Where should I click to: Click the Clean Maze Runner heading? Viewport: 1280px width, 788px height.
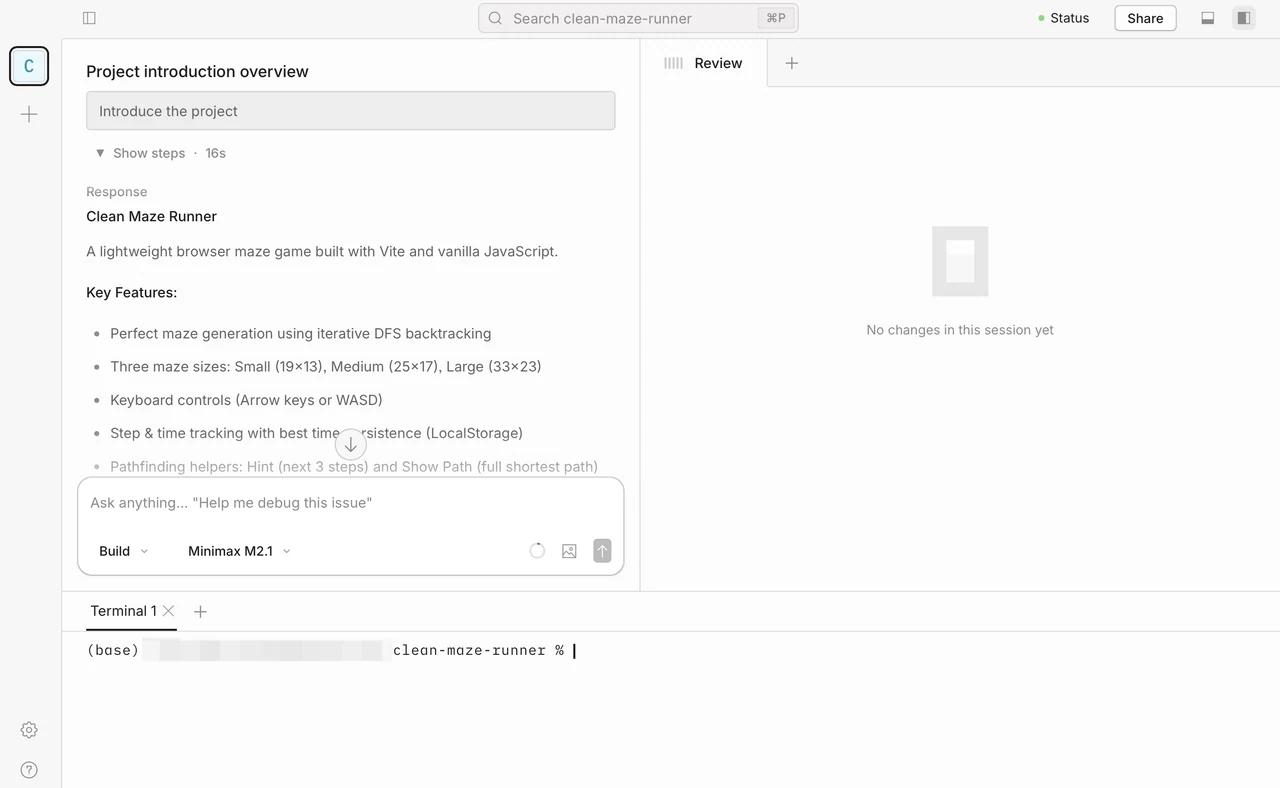151,216
